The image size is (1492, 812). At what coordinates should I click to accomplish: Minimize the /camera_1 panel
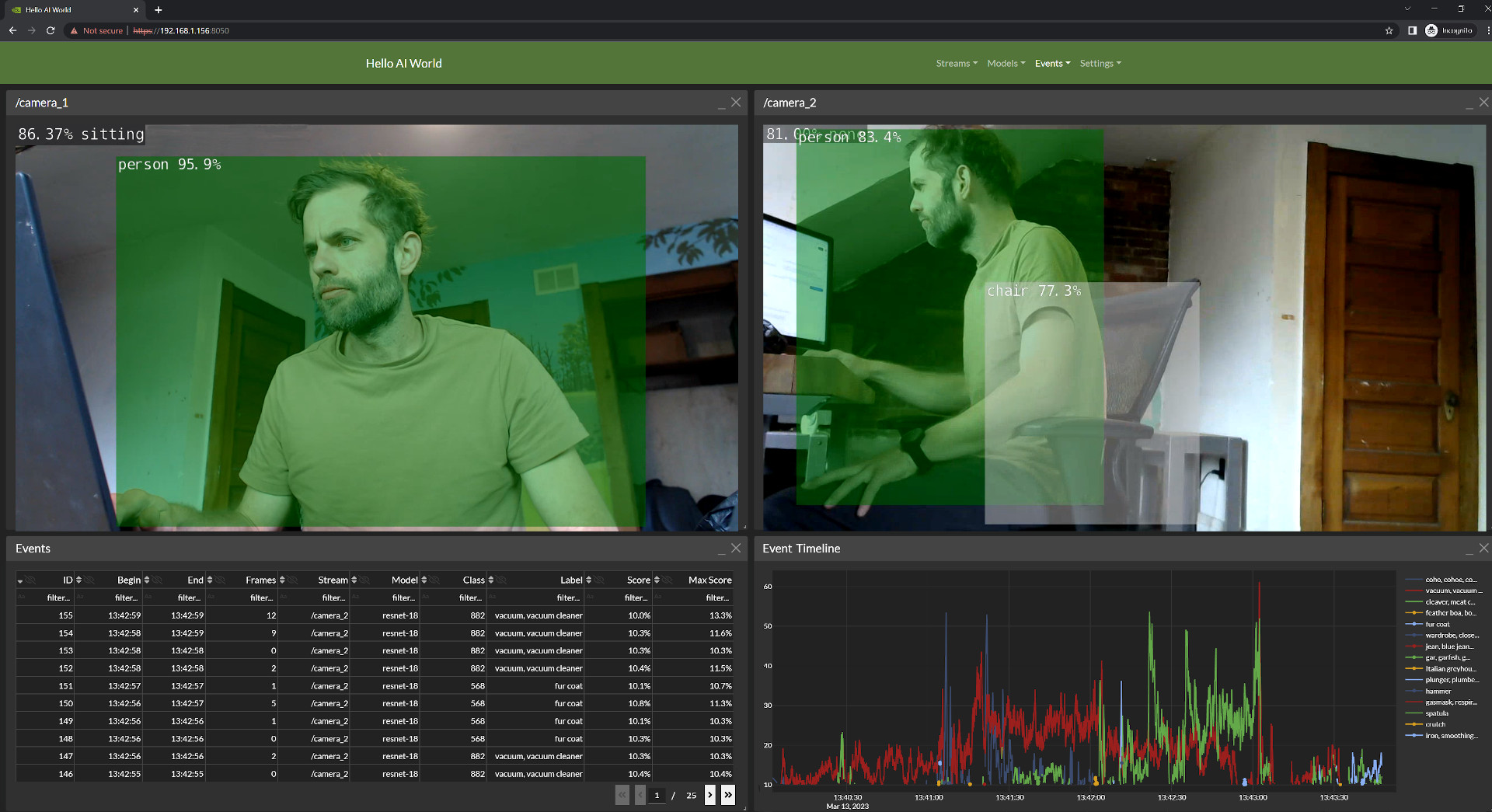(x=721, y=103)
